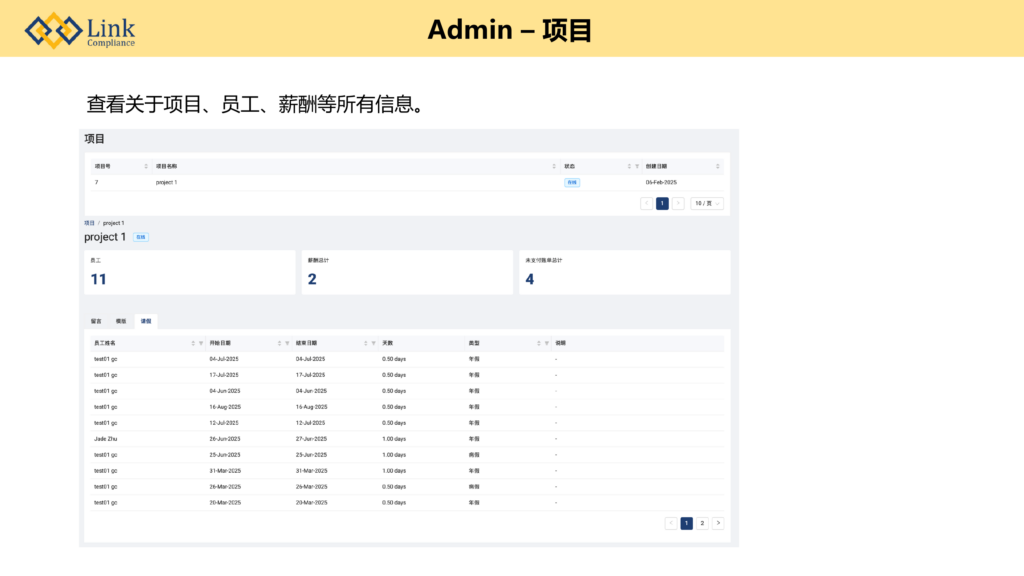Switch to the 留言 tab
1024x576 pixels.
pos(96,322)
